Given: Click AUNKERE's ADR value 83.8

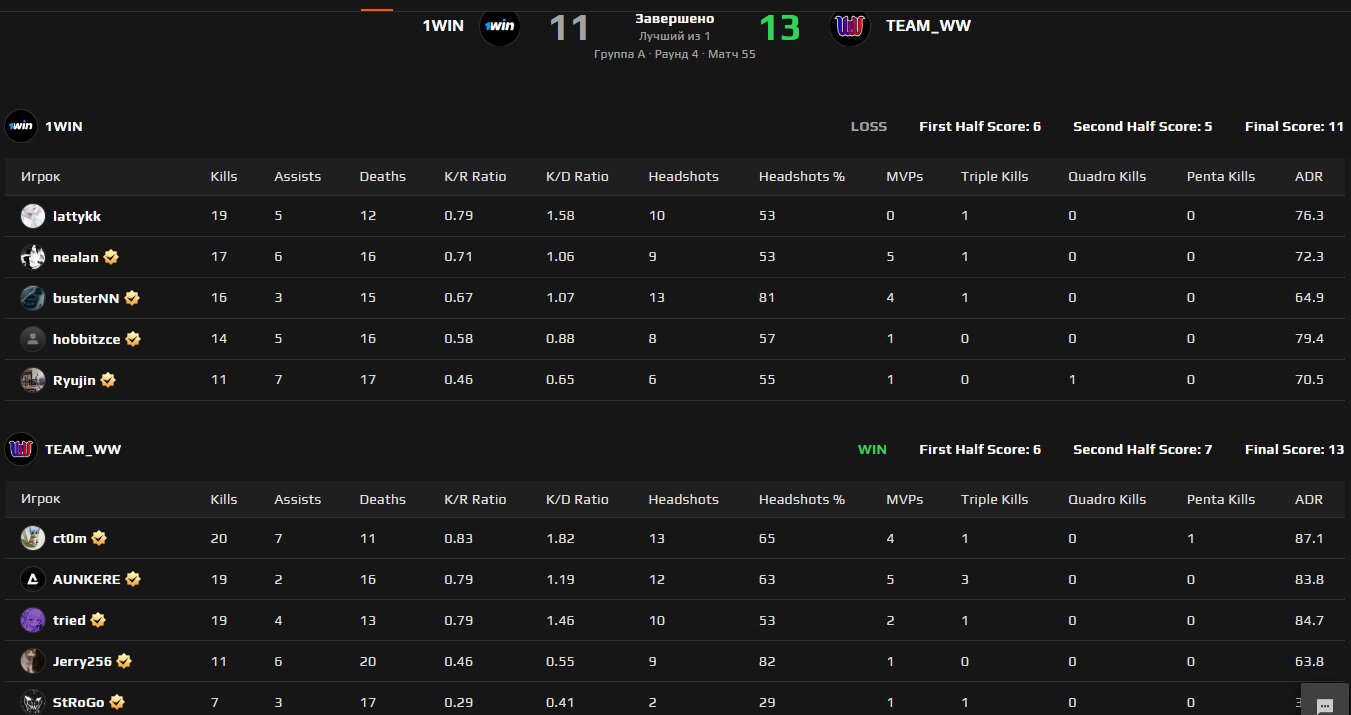Looking at the screenshot, I should coord(1309,579).
